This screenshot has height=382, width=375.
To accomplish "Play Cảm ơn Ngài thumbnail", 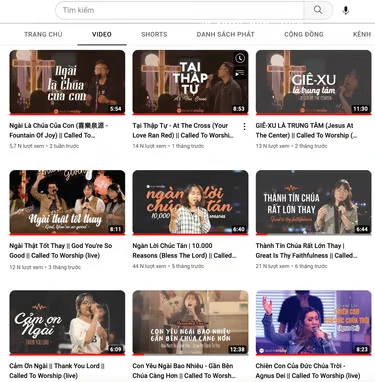I will pyautogui.click(x=67, y=322).
